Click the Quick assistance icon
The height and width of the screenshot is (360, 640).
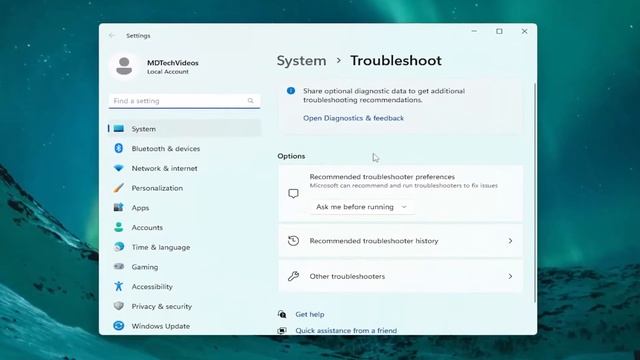pos(282,331)
